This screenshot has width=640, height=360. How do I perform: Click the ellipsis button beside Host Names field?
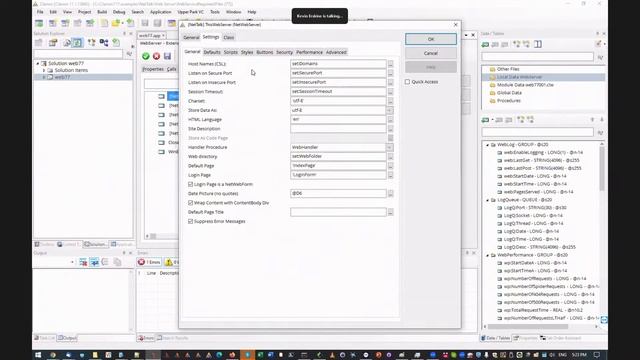pyautogui.click(x=391, y=64)
